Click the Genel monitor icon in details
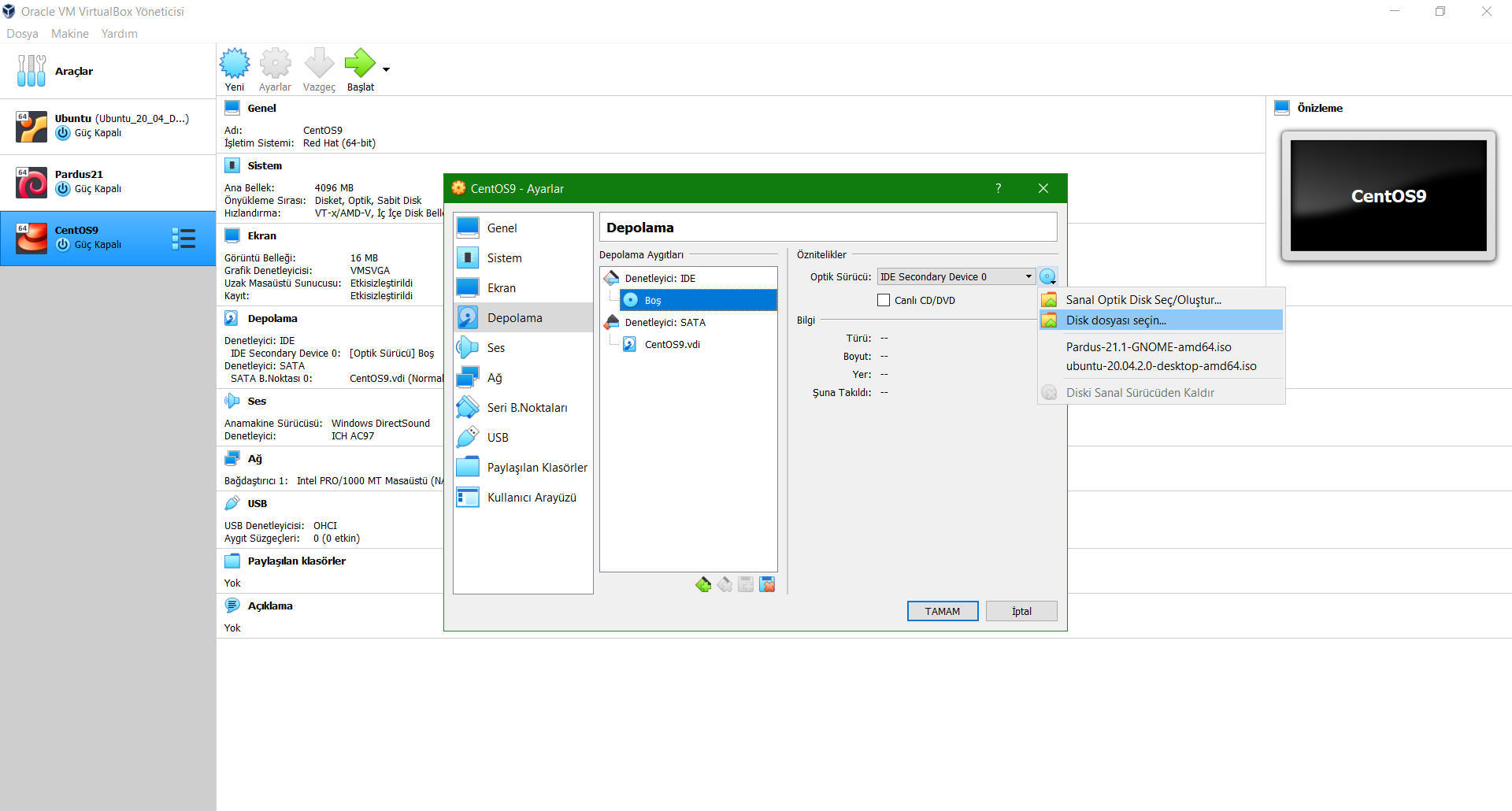The height and width of the screenshot is (811, 1512). coord(232,108)
